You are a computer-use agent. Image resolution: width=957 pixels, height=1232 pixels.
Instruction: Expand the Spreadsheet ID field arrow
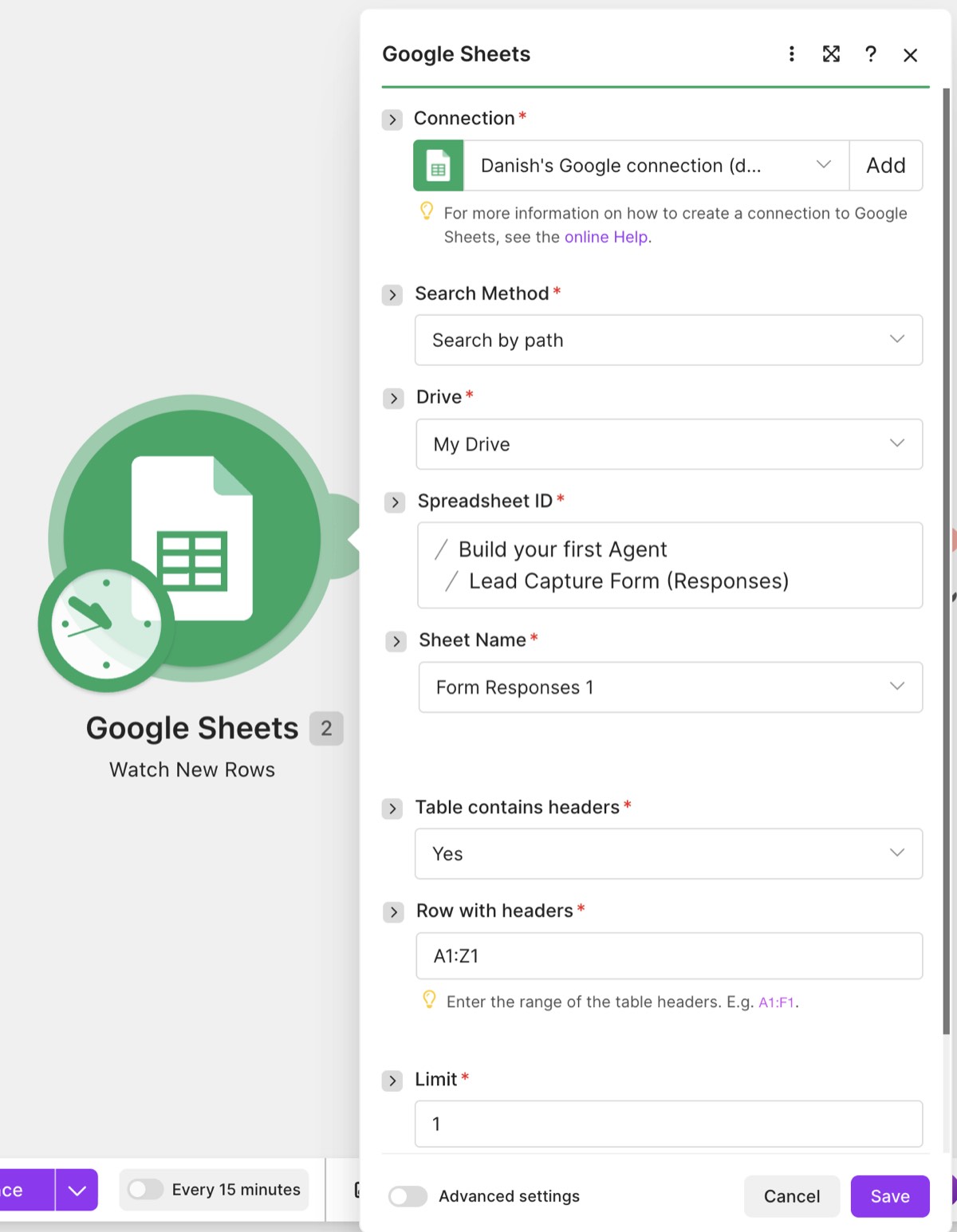(x=395, y=502)
